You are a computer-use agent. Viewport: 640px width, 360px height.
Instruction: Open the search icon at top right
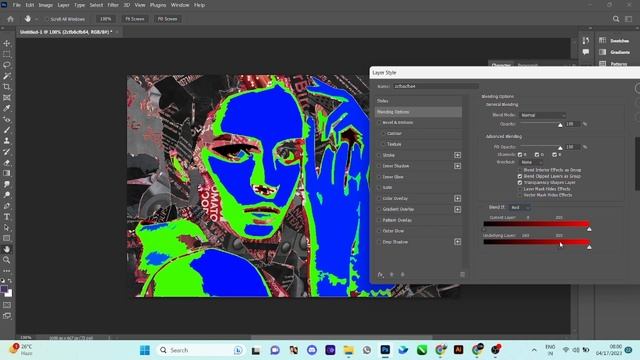point(616,19)
